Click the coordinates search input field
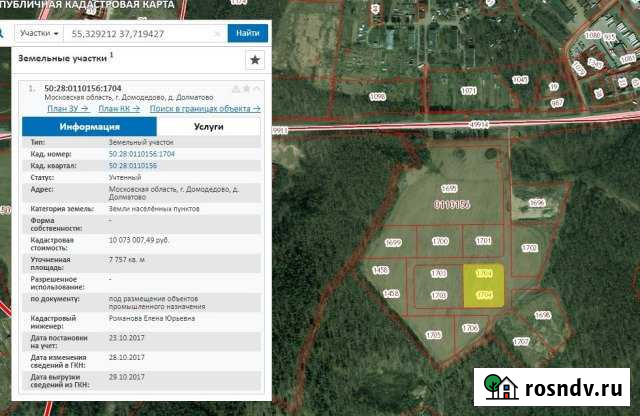This screenshot has width=640, height=416. (135, 33)
